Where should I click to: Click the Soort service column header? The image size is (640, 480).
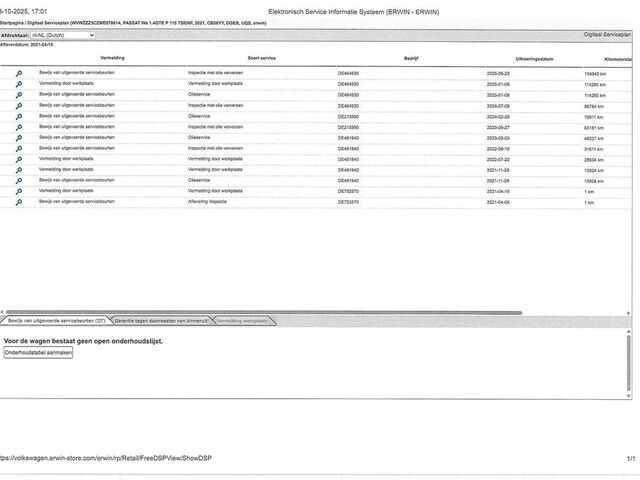pyautogui.click(x=262, y=59)
